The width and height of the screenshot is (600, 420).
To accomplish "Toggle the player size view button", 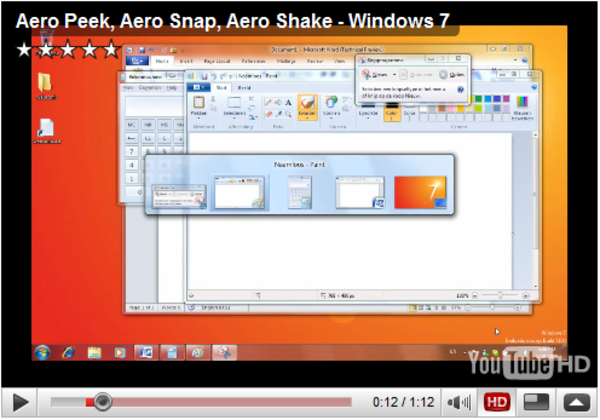I will click(536, 402).
